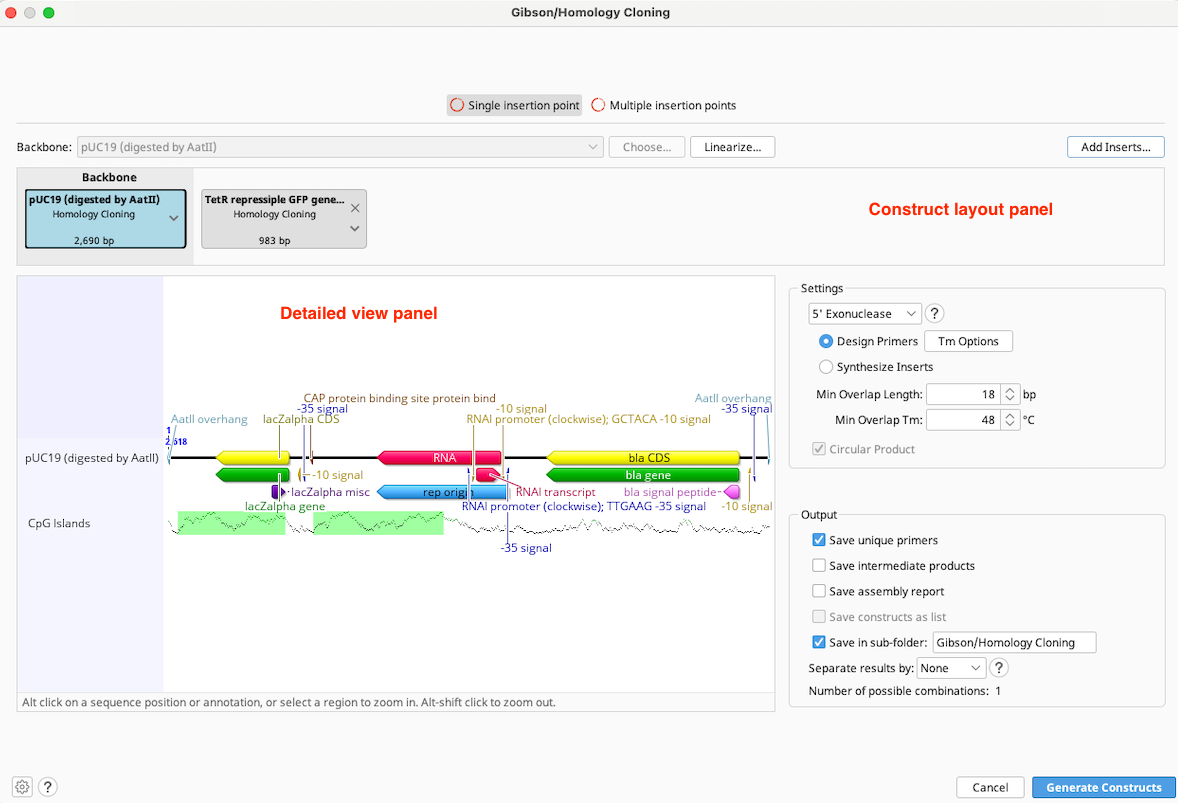
Task: Click the second green CpG island region
Action: coord(378,523)
